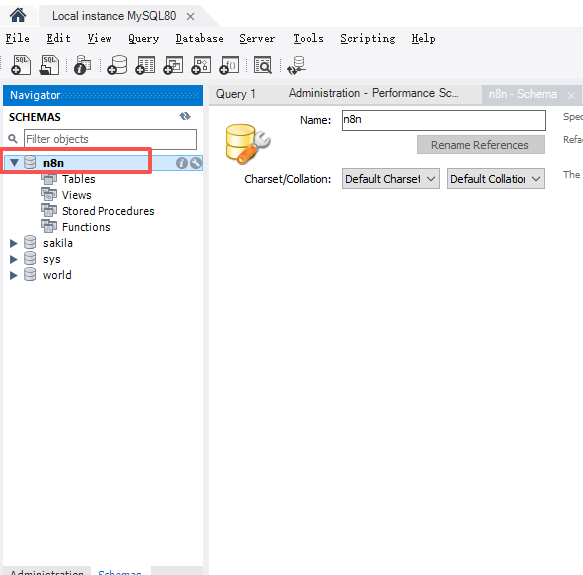Search table data toolbar icon
Viewport: 583px width, 575px height.
[x=263, y=65]
